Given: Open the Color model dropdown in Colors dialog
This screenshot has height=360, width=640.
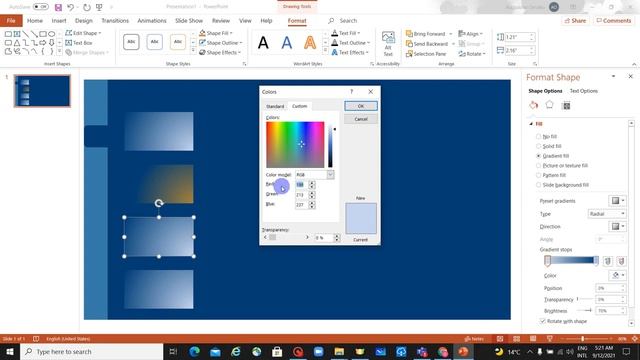Looking at the screenshot, I should point(330,175).
